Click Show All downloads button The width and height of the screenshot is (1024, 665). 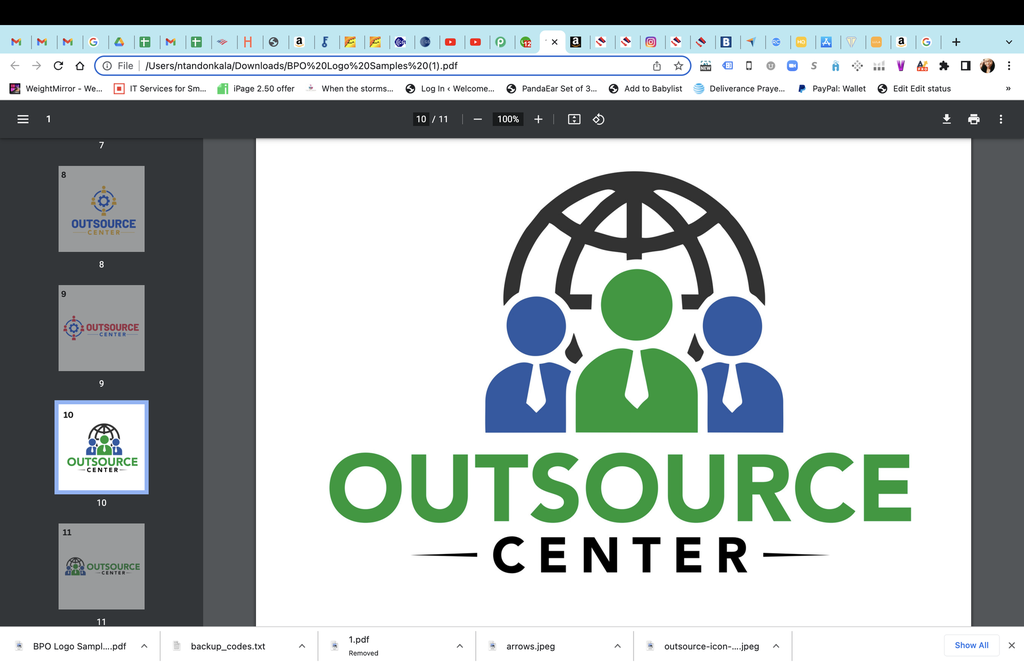[x=971, y=645]
